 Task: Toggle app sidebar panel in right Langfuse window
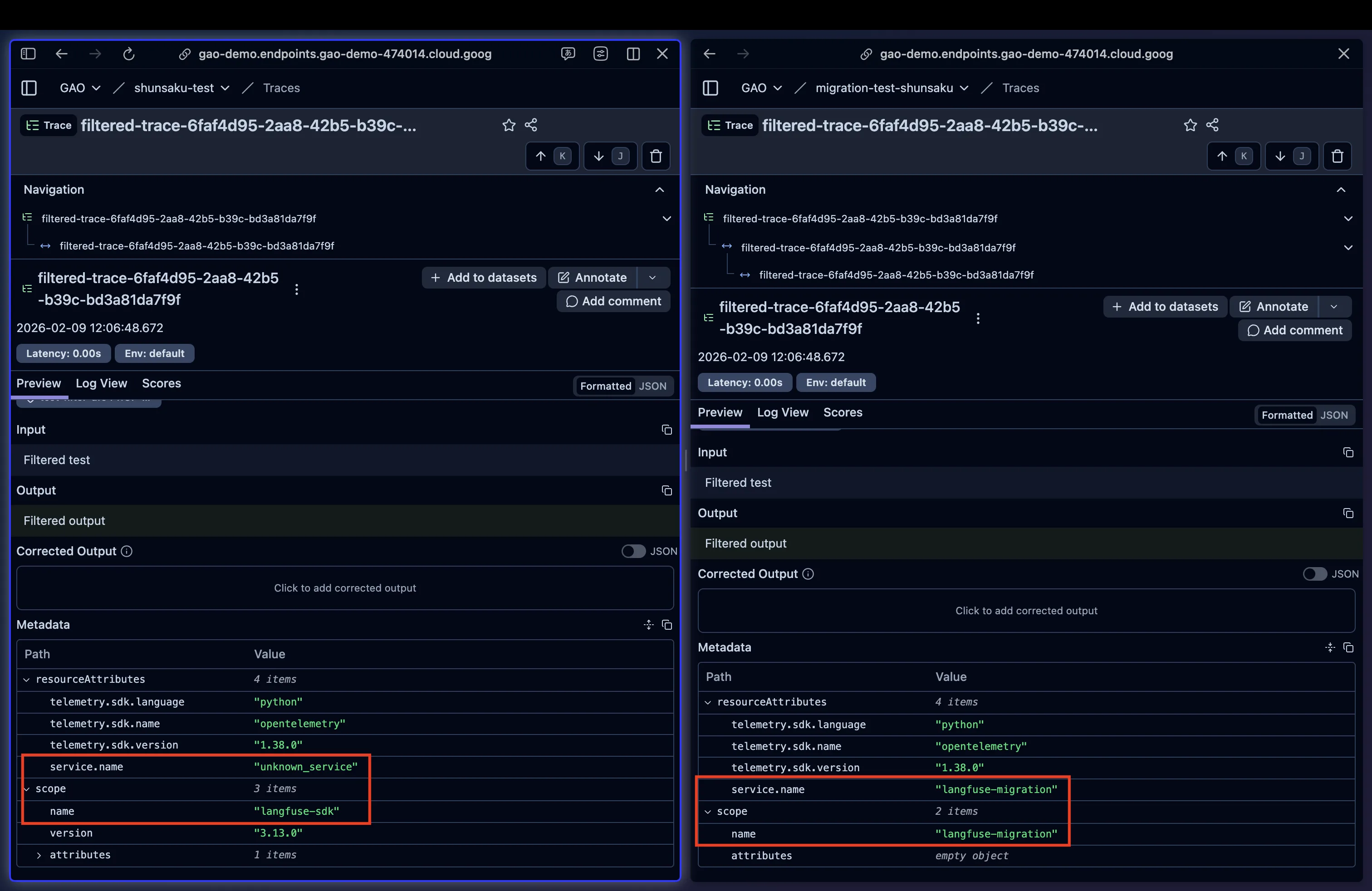pyautogui.click(x=710, y=88)
